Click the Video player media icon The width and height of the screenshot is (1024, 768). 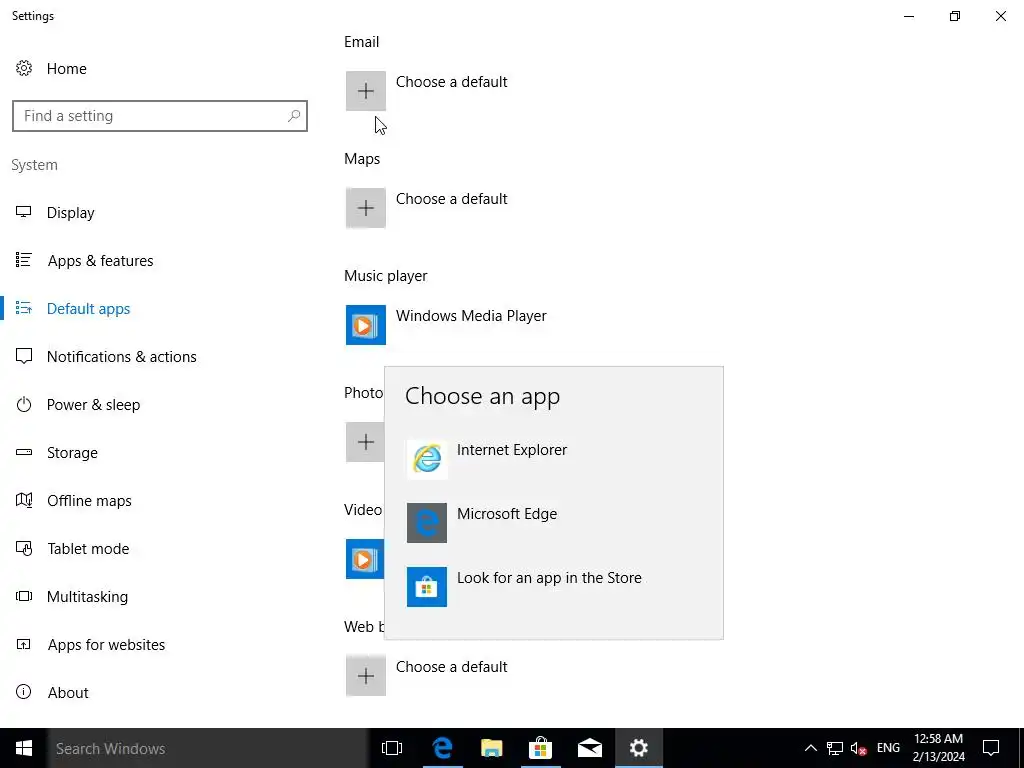click(365, 559)
